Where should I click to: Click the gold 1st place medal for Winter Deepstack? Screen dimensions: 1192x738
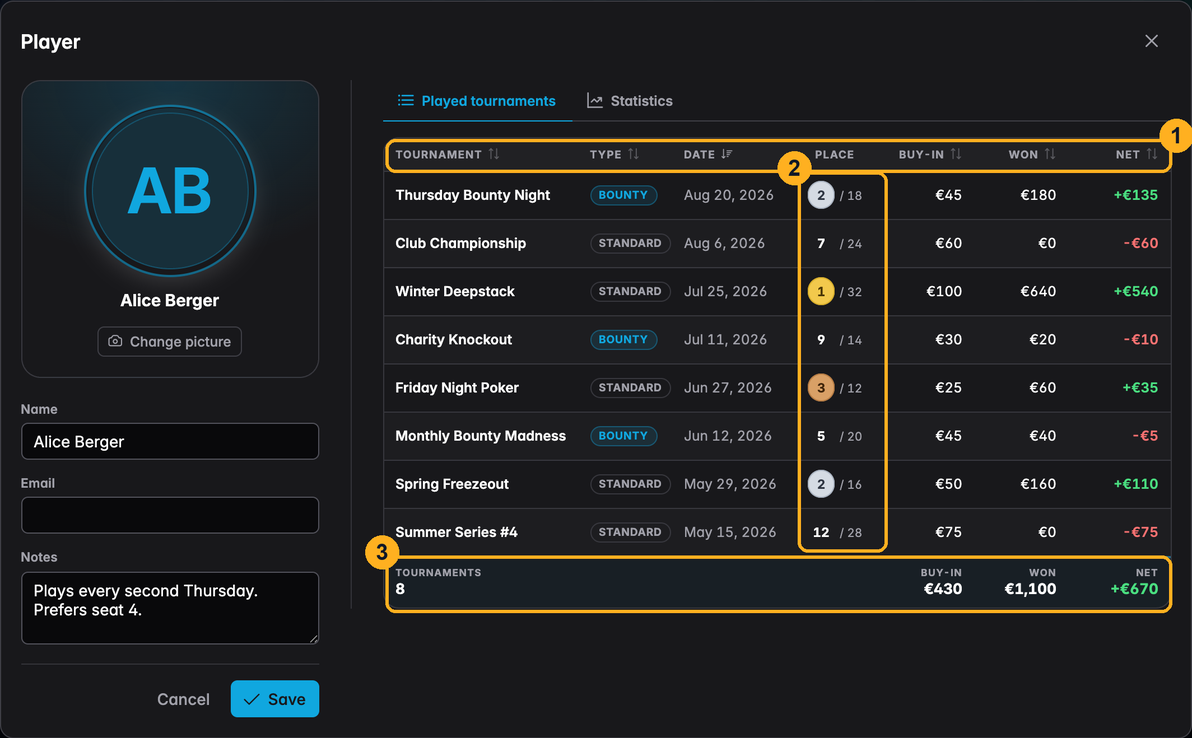point(821,291)
